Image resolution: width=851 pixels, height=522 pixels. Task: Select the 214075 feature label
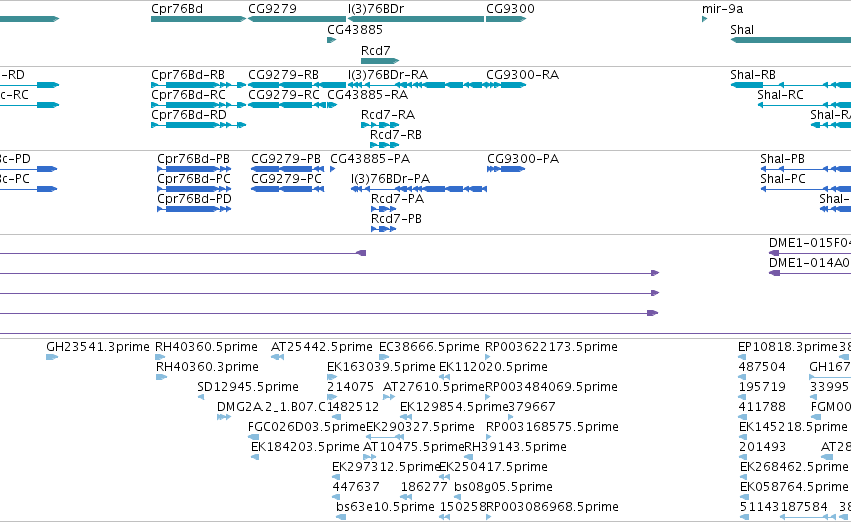tap(350, 386)
